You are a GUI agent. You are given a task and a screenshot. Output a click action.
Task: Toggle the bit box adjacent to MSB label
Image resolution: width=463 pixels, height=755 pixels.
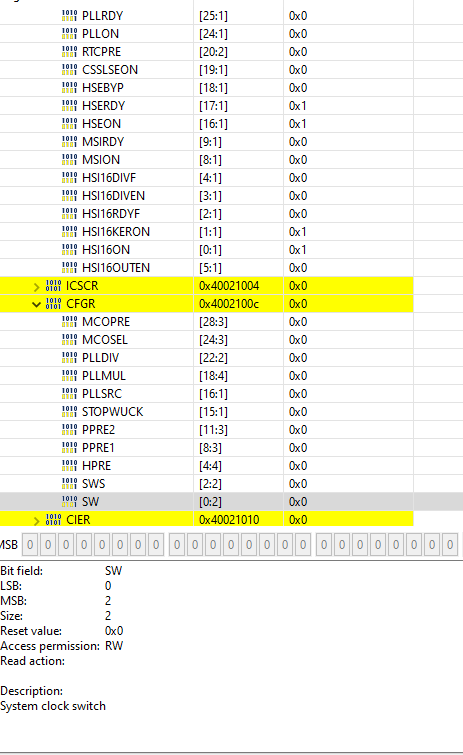tap(30, 545)
